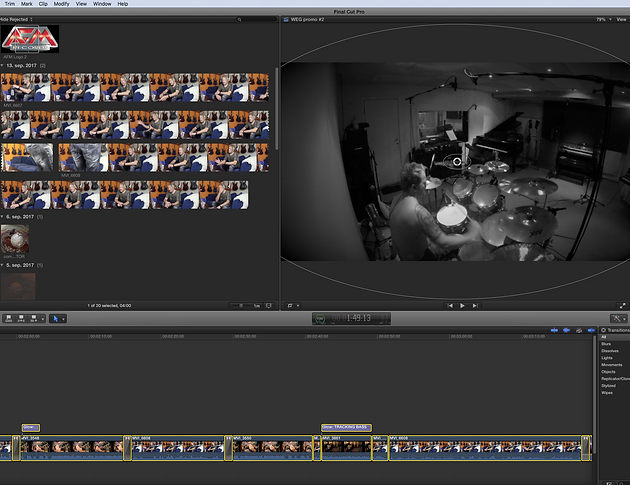
Task: Open the Hide Rejected filter dropdown
Action: pyautogui.click(x=16, y=19)
